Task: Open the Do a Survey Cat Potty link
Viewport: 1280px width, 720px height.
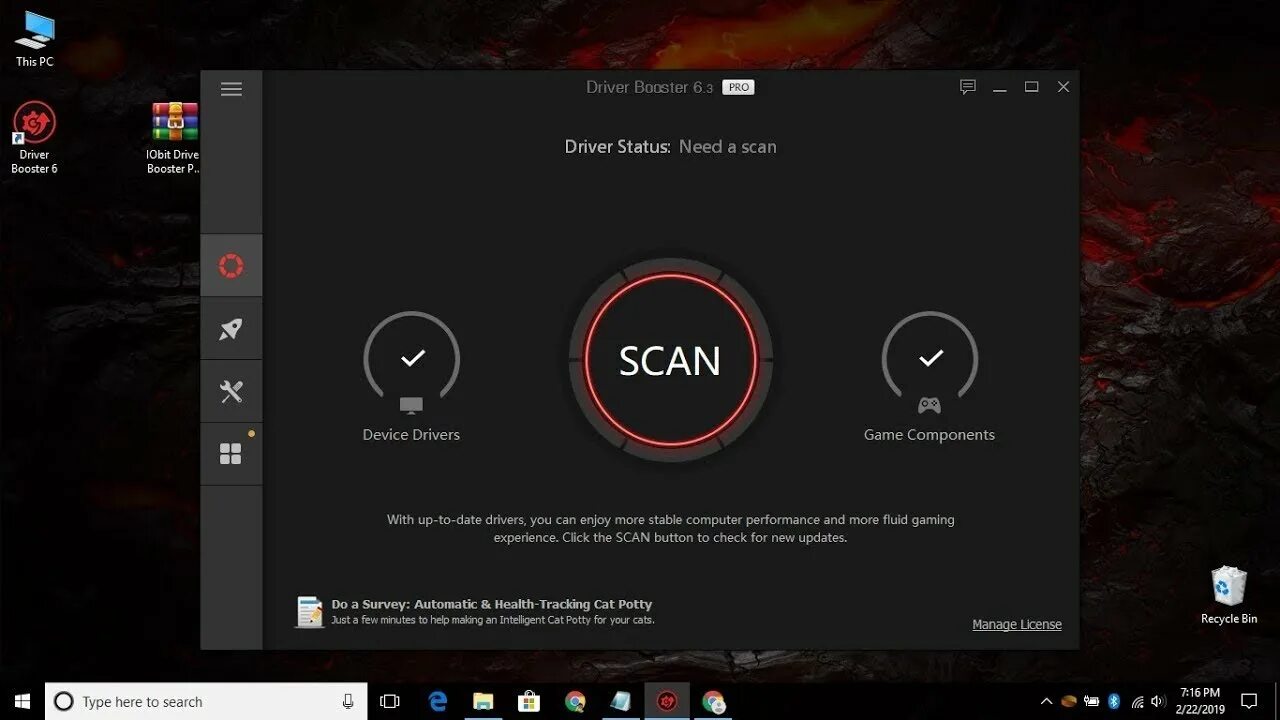Action: pos(492,604)
